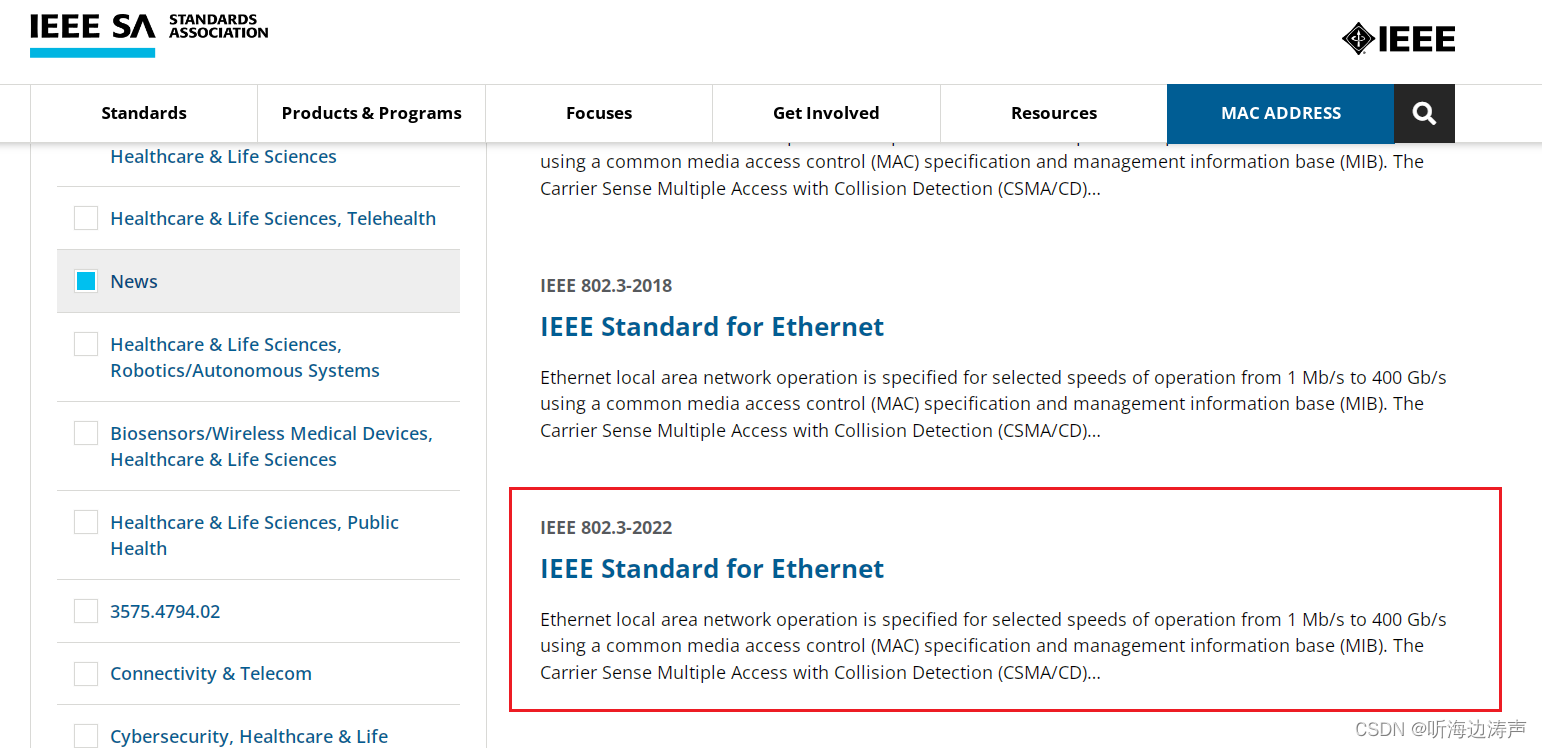Check the 3575.4794.02 filter
The image size is (1542, 748).
click(x=85, y=610)
